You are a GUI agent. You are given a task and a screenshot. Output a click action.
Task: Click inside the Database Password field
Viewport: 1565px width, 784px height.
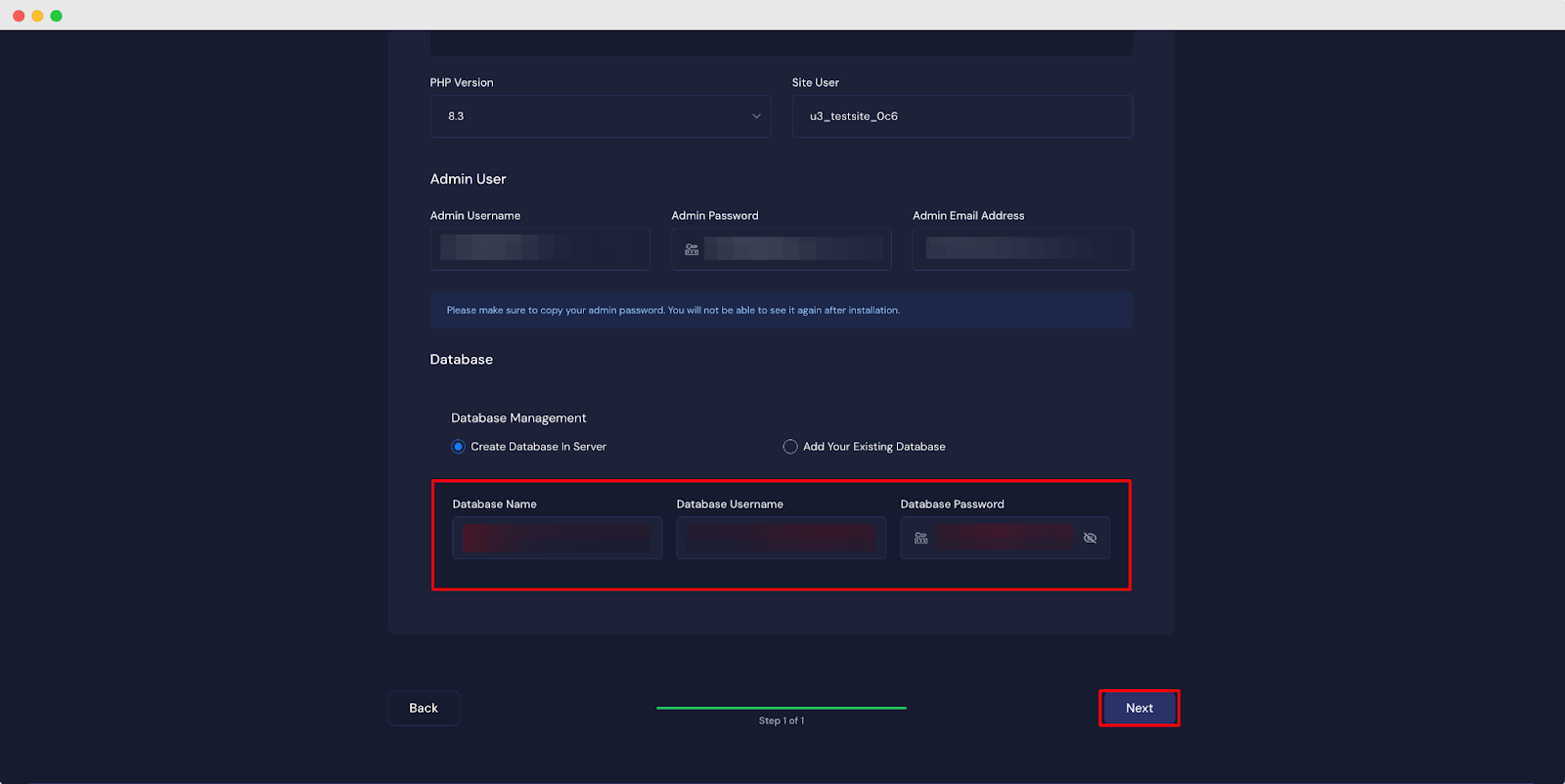pos(1003,538)
